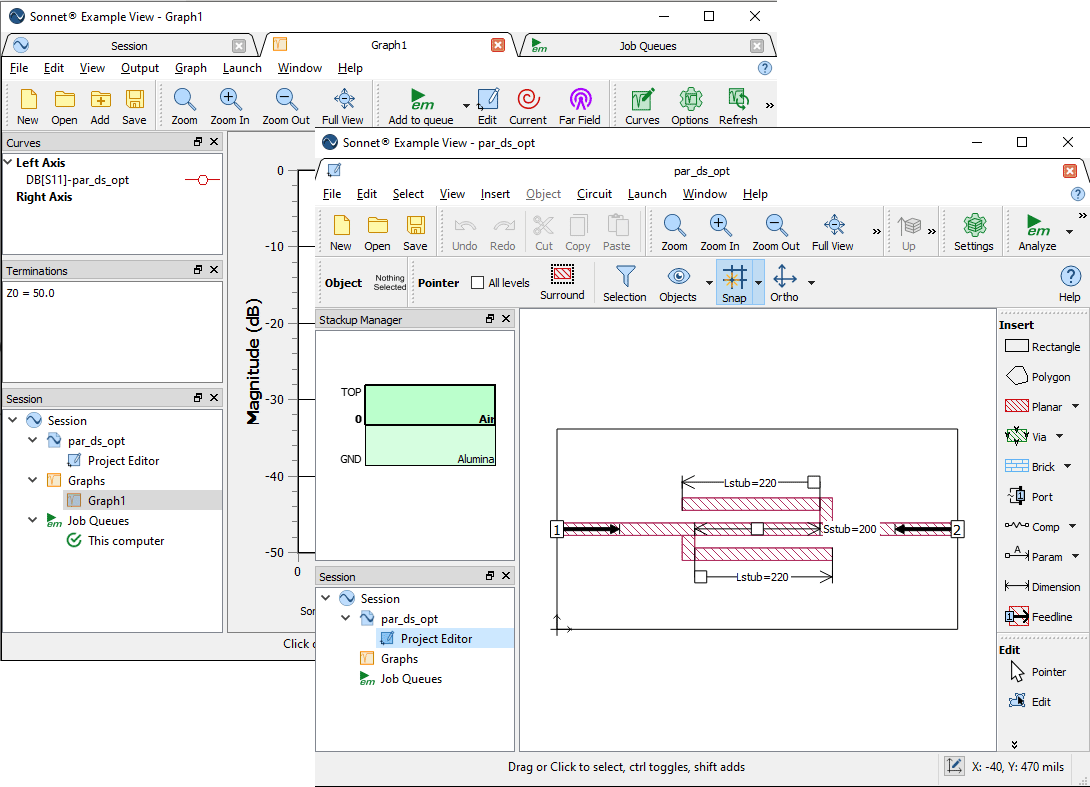Screen dimensions: 1090x787
Task: Float the Curves panel in Graph1 window
Action: click(x=197, y=141)
